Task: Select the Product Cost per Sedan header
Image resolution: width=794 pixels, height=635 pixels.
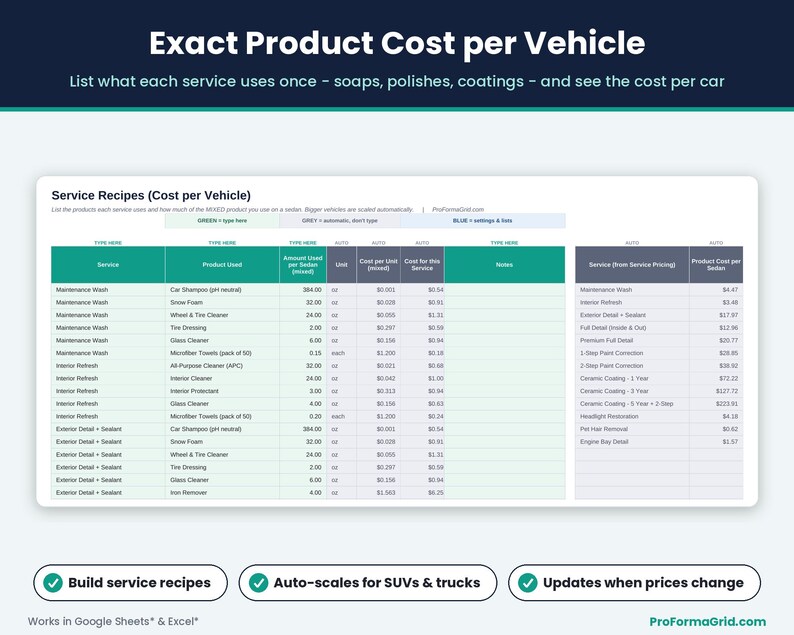Action: [716, 265]
